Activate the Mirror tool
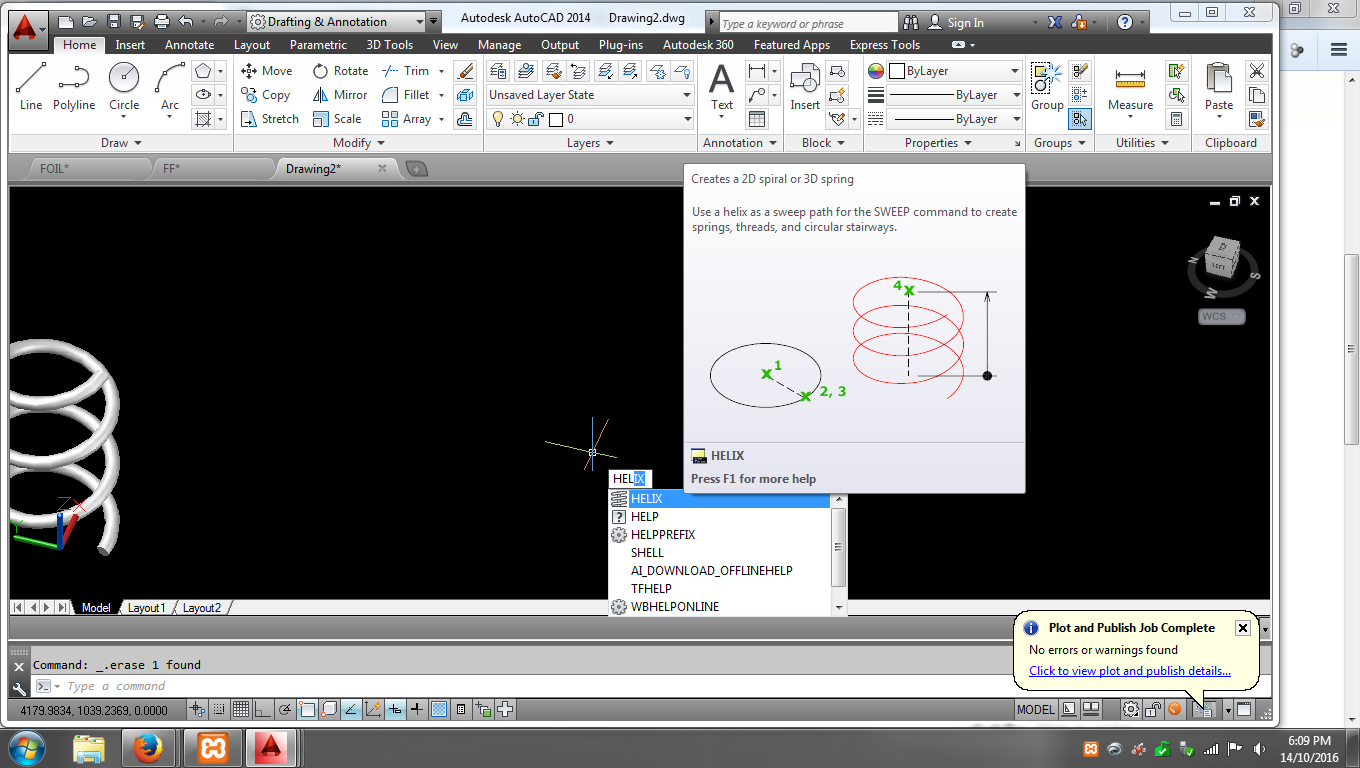Viewport: 1360px width, 768px height. pyautogui.click(x=340, y=94)
